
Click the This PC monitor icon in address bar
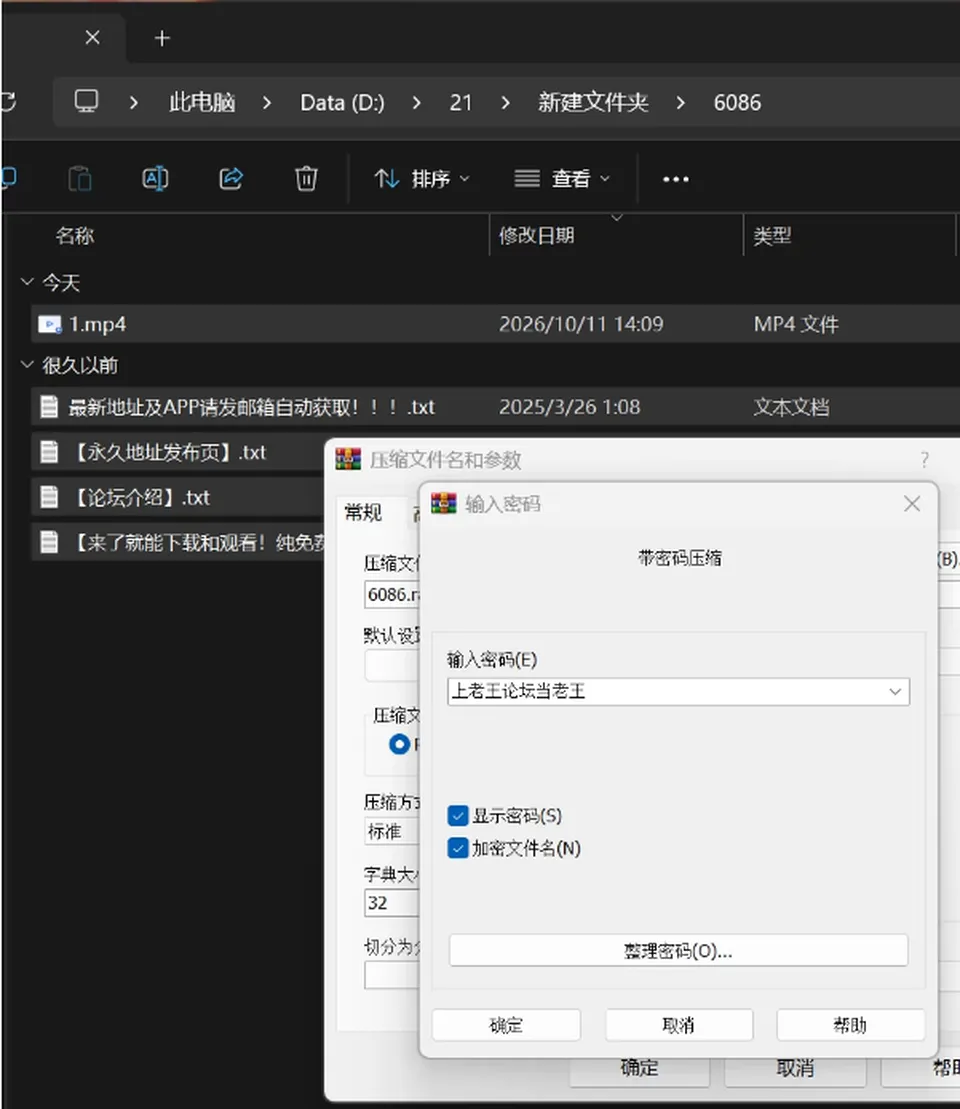click(86, 102)
